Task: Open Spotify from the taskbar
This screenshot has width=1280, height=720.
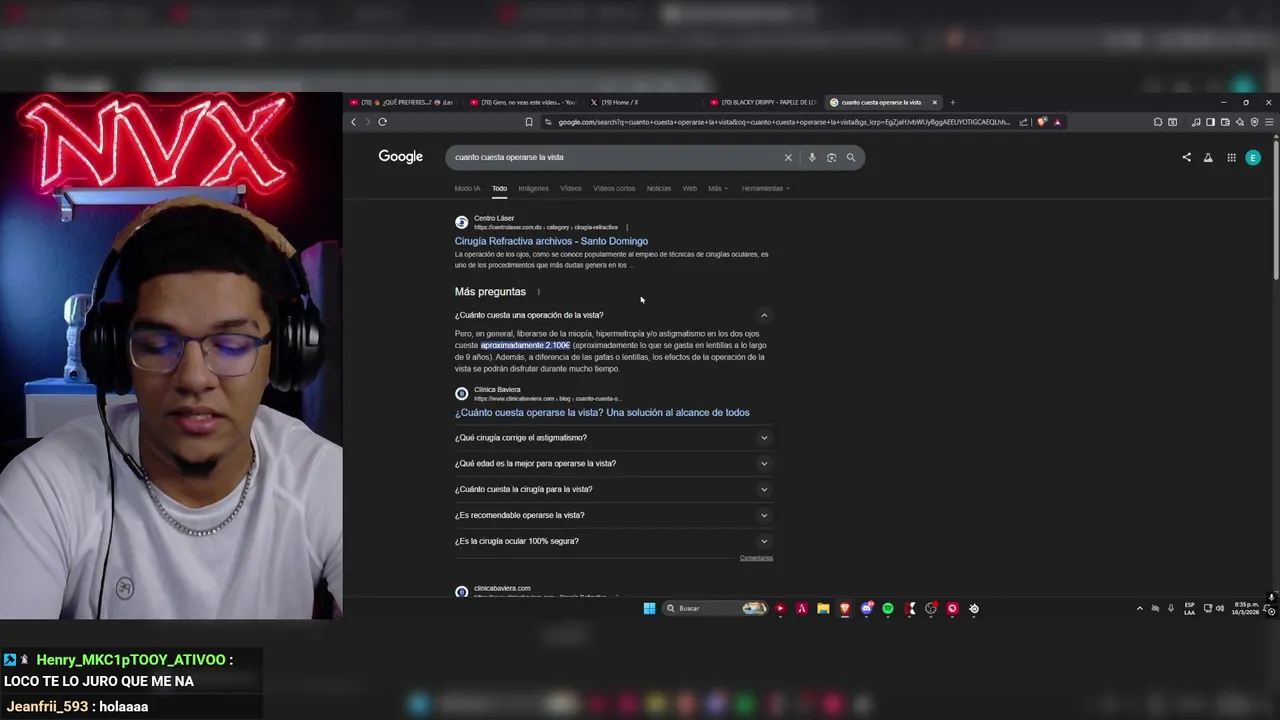Action: [x=888, y=608]
